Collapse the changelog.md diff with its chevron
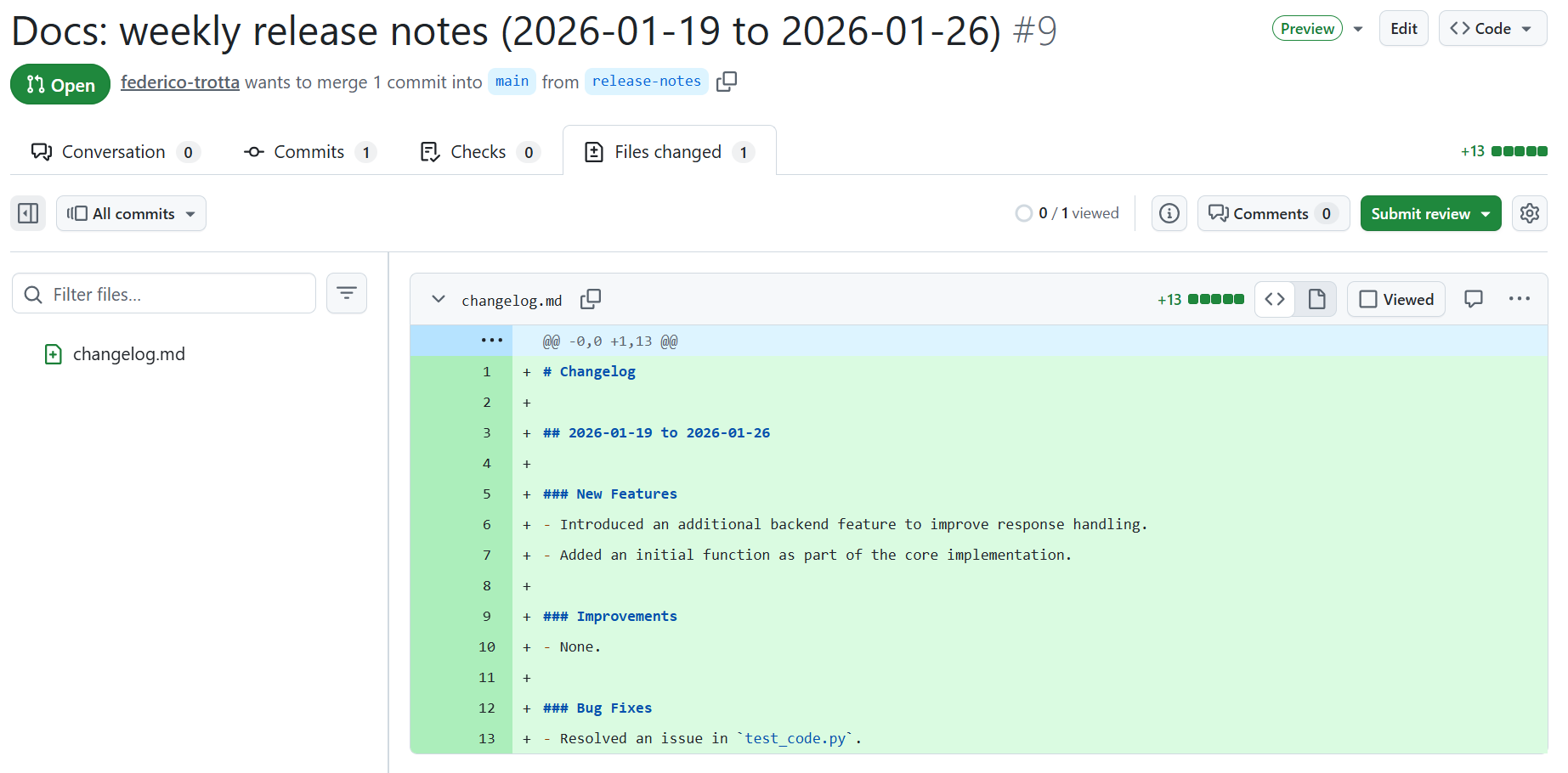 tap(439, 299)
